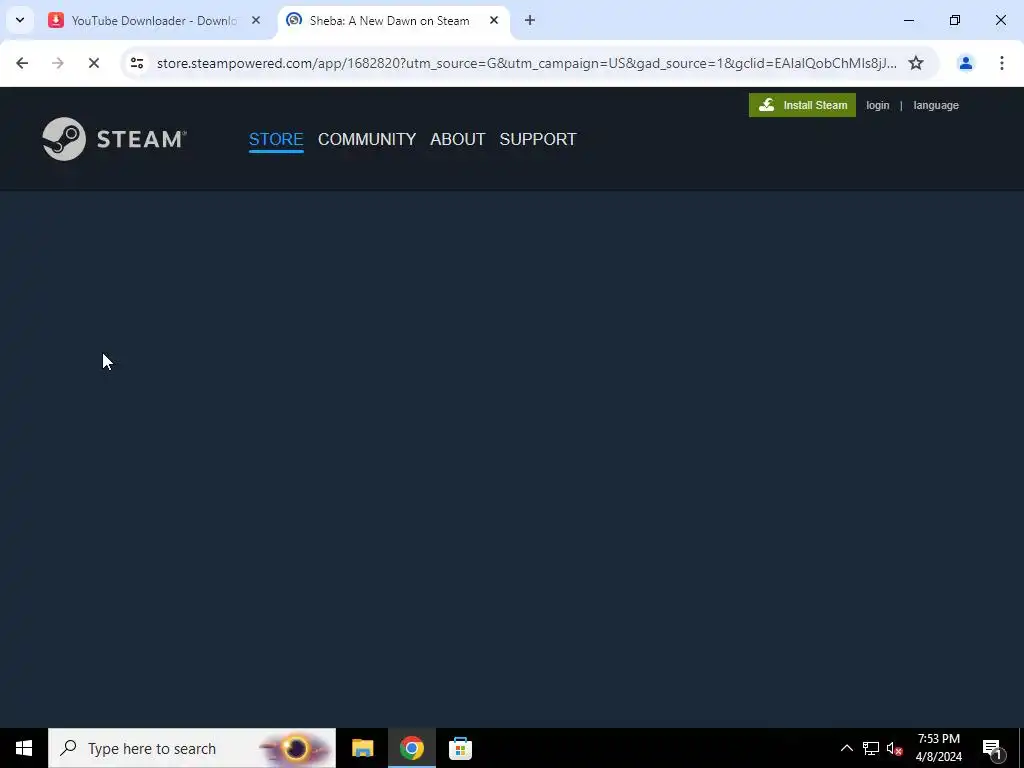The height and width of the screenshot is (768, 1024).
Task: Stop loading the page
Action: 93,63
